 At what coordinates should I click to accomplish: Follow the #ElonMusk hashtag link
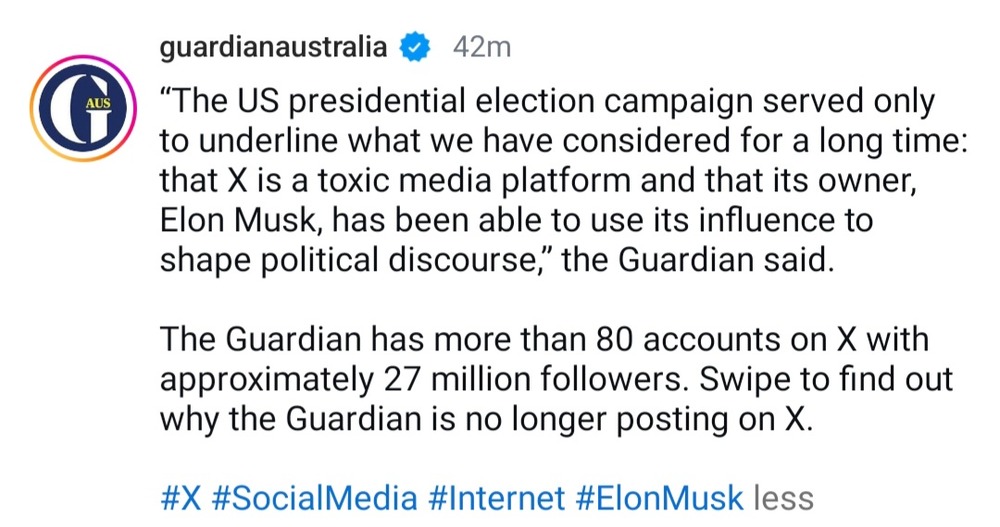point(659,497)
